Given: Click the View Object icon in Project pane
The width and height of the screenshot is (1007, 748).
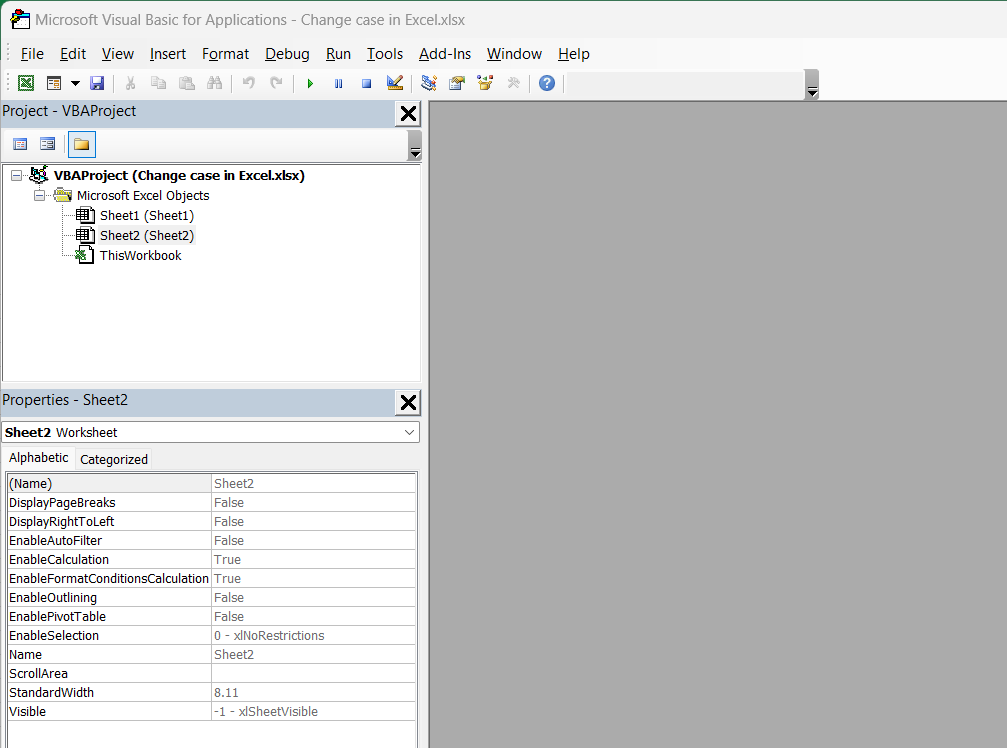Looking at the screenshot, I should click(48, 144).
